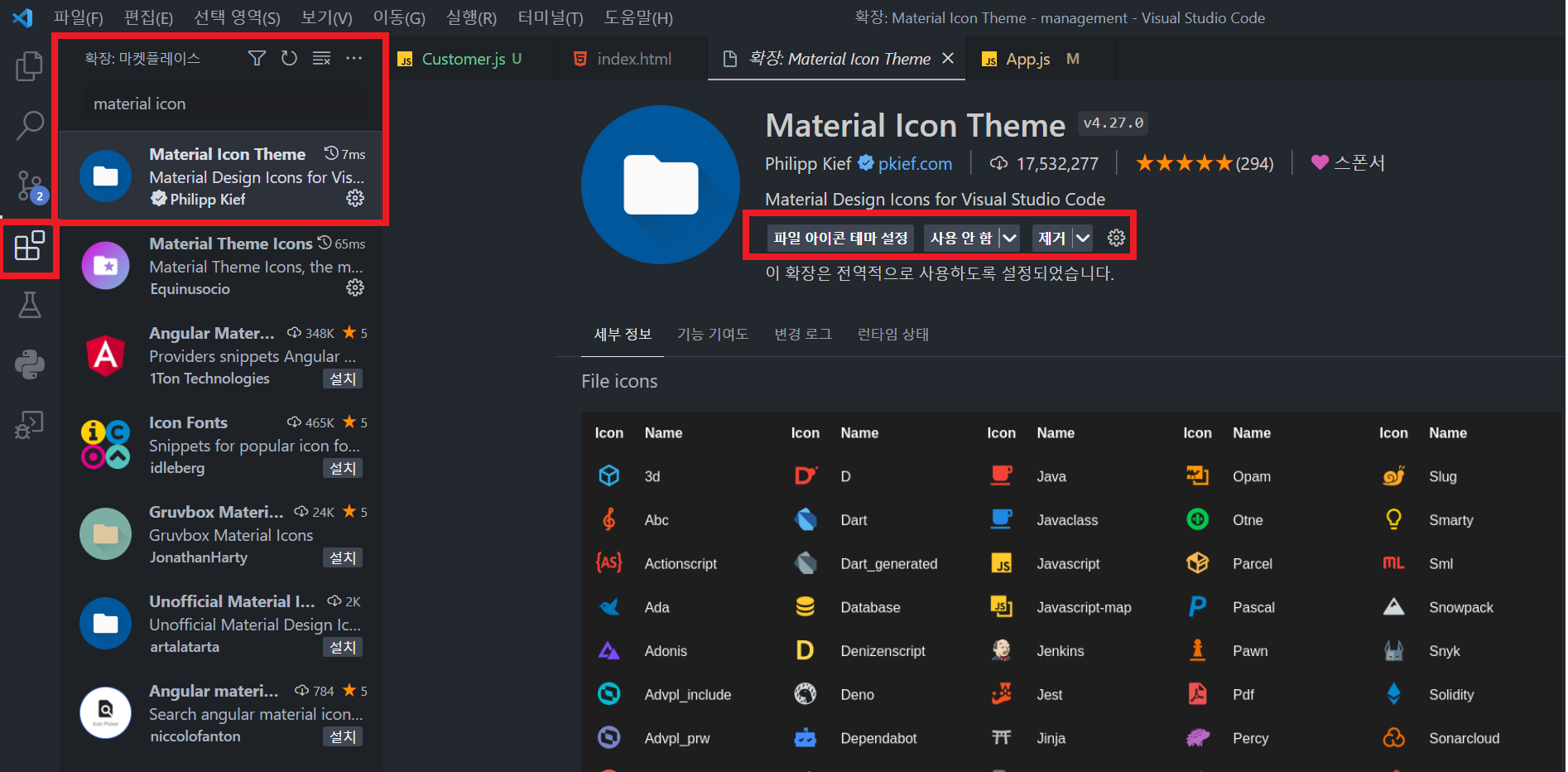
Task: Click the Icon Fonts extension logo
Action: (105, 445)
